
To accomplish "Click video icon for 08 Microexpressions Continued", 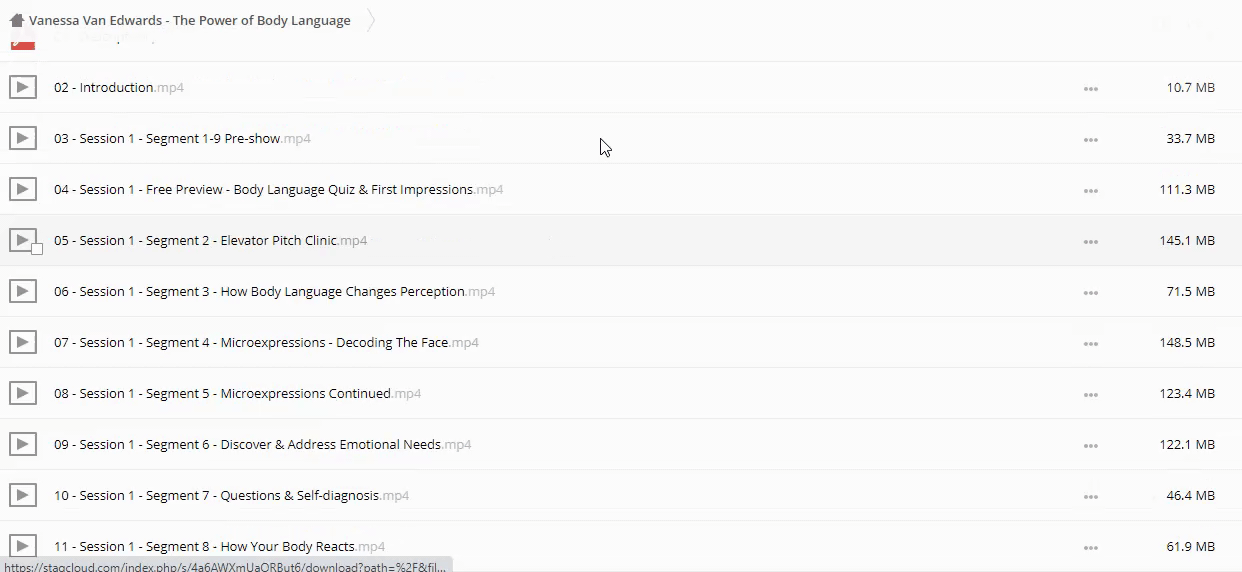I will [23, 393].
